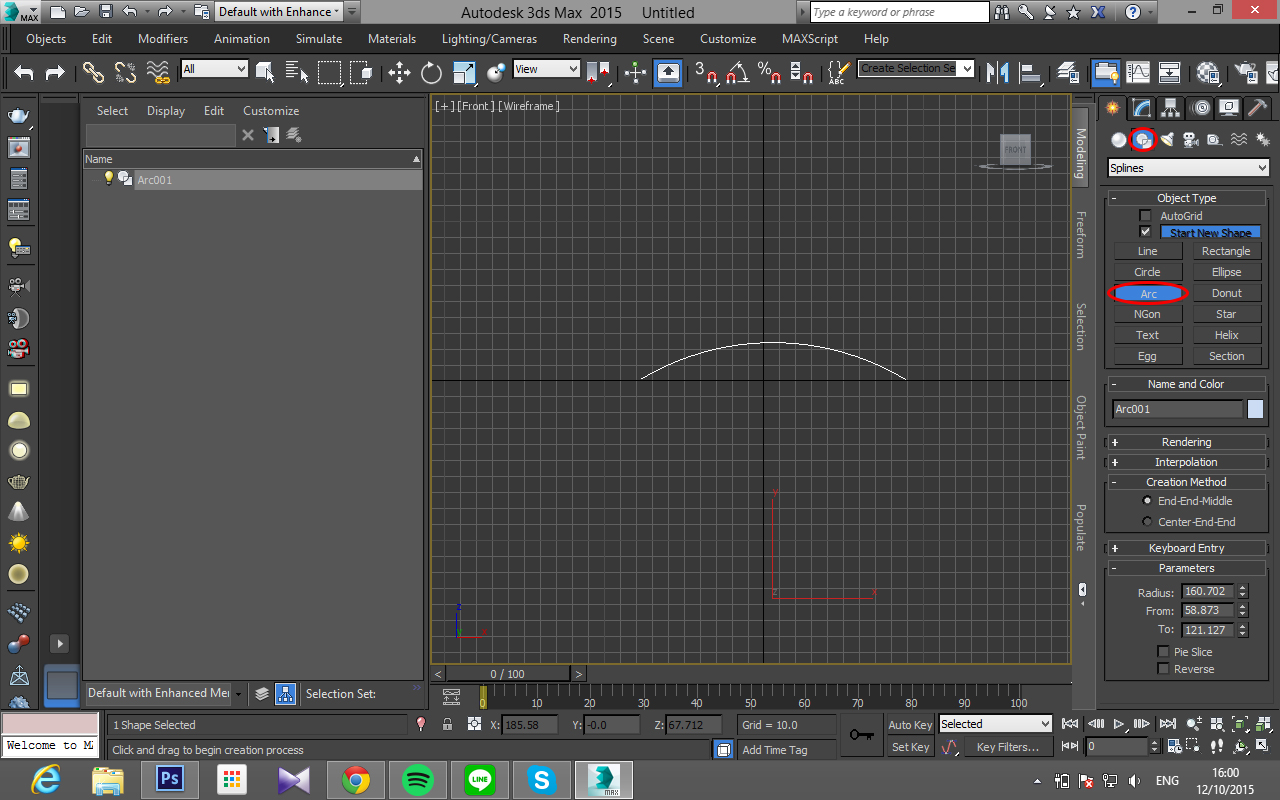This screenshot has width=1280, height=800.
Task: Click the Set Keys key icon
Action: coord(861,735)
